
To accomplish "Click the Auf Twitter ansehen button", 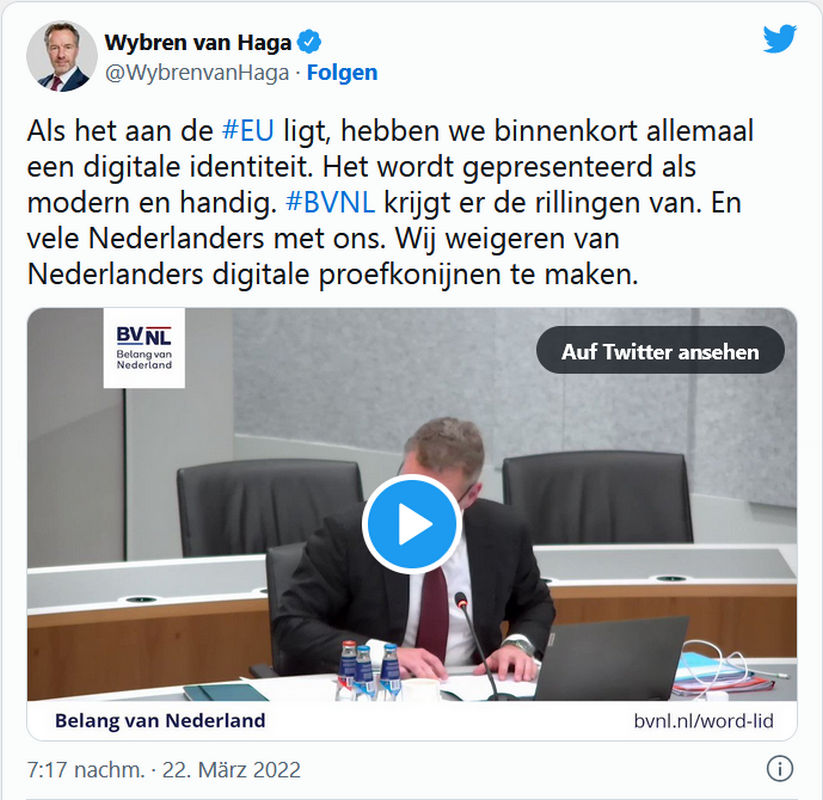I will [x=660, y=350].
